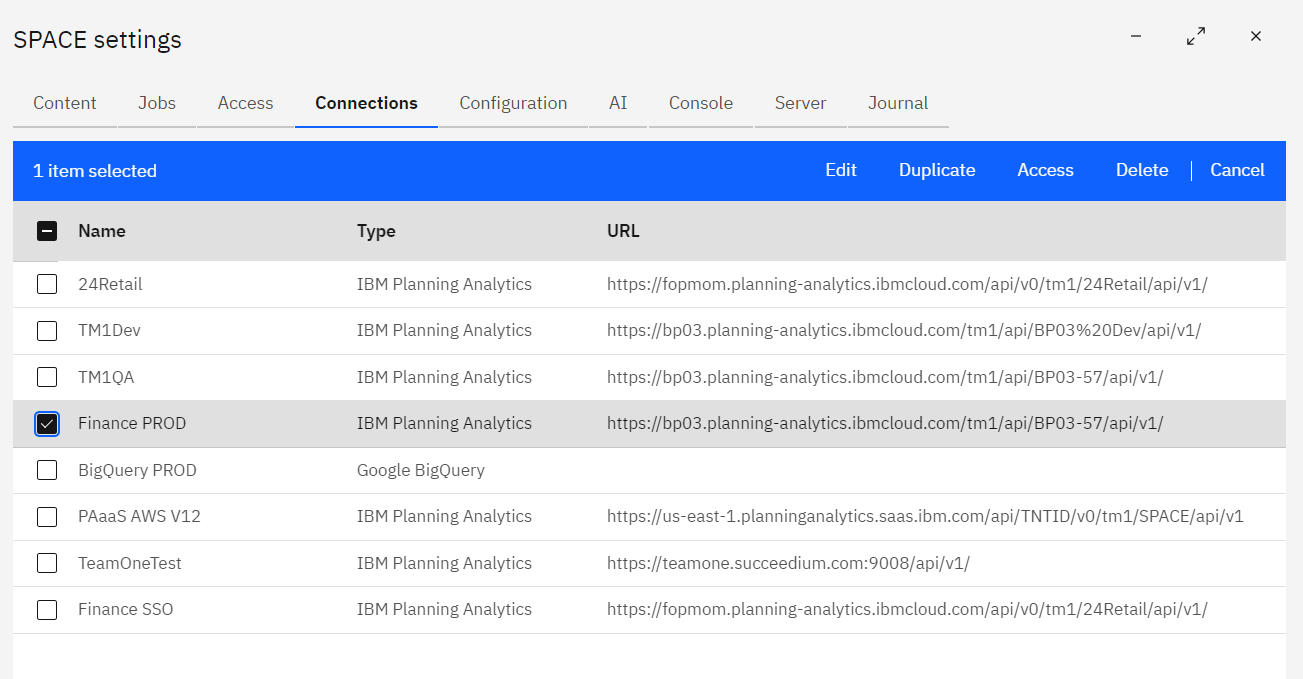
Task: Click Edit in the selection bar
Action: tap(841, 171)
